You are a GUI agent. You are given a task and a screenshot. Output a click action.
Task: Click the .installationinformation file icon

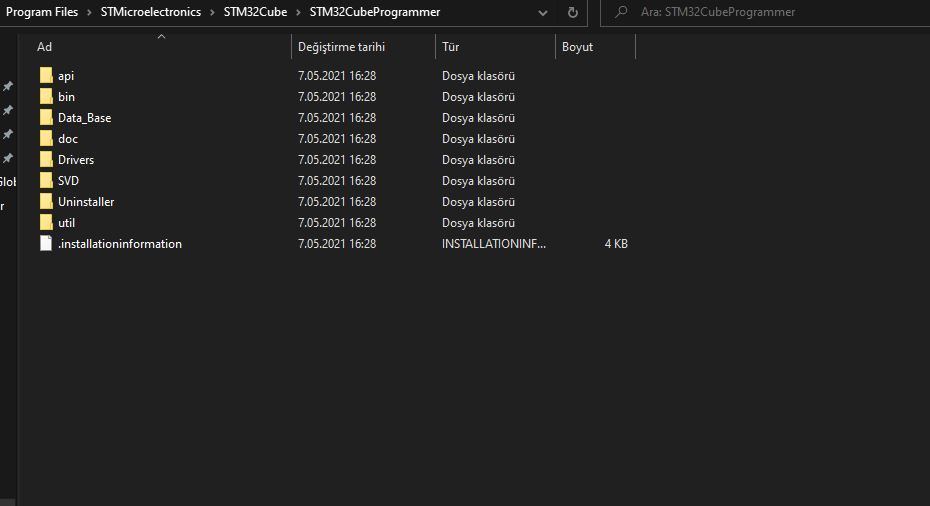click(x=46, y=244)
